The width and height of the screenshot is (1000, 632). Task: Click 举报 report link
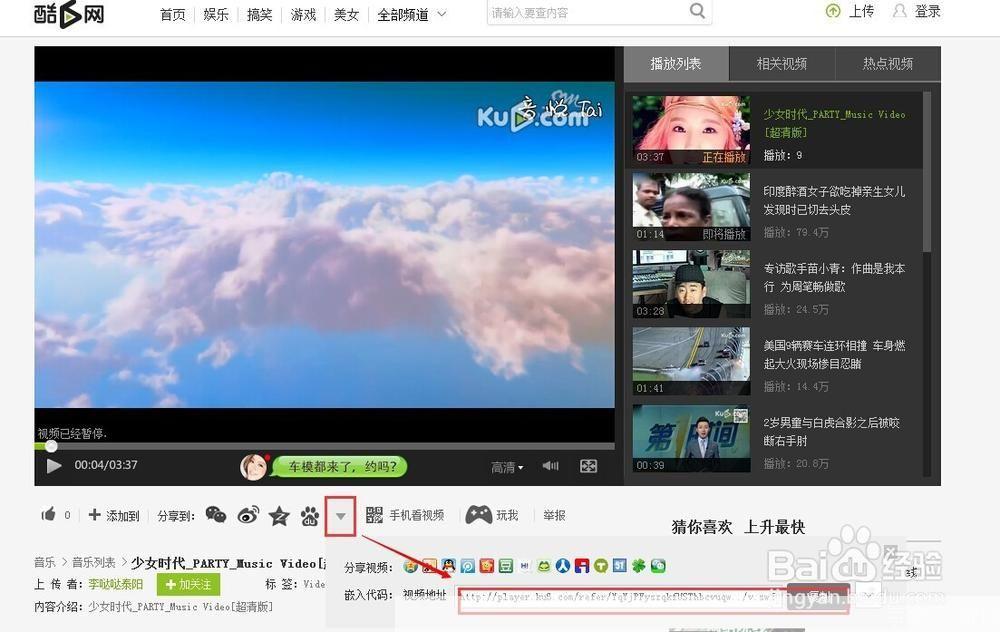[x=554, y=515]
